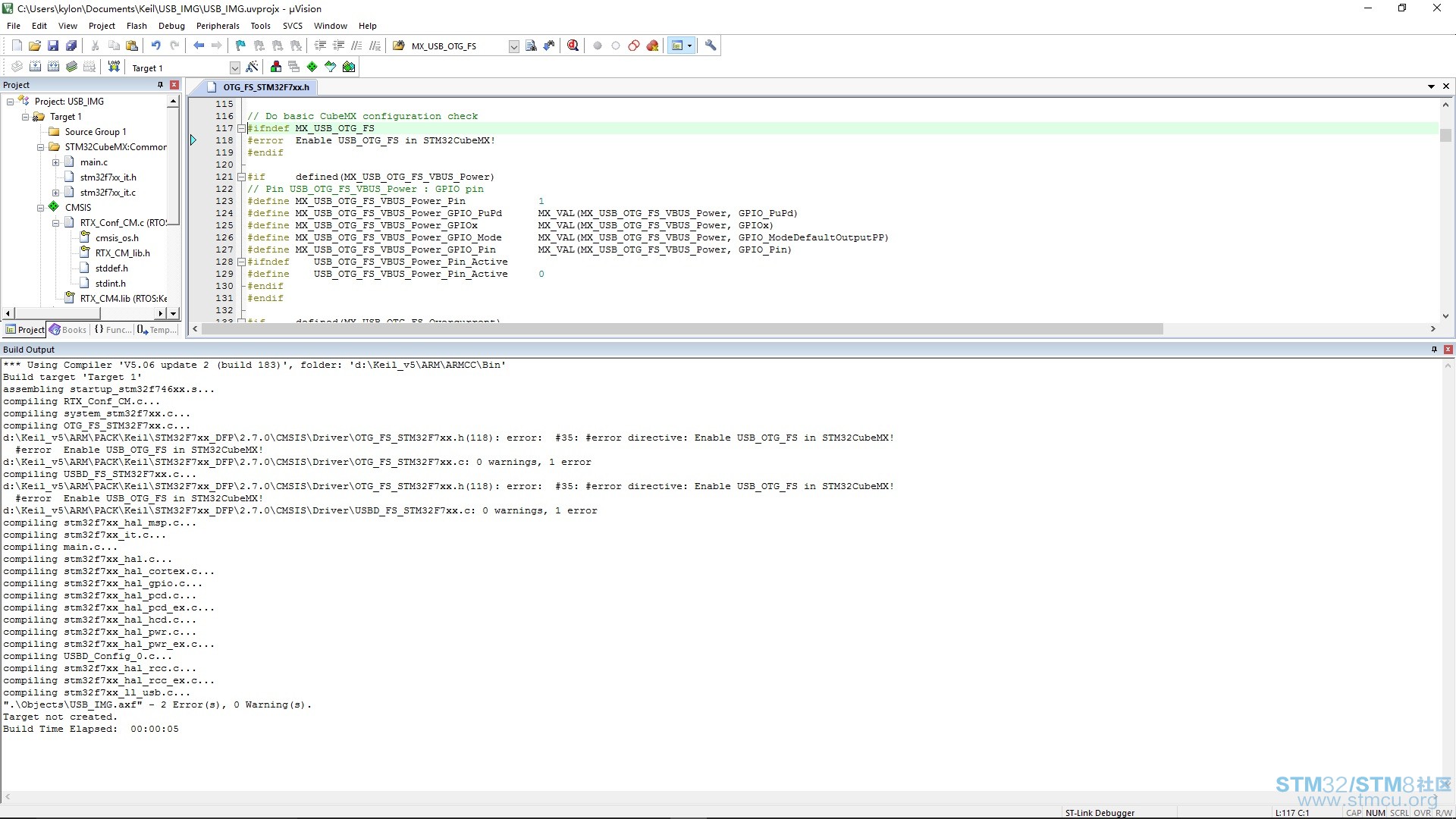
Task: Open the Flash menu
Action: pyautogui.click(x=136, y=26)
